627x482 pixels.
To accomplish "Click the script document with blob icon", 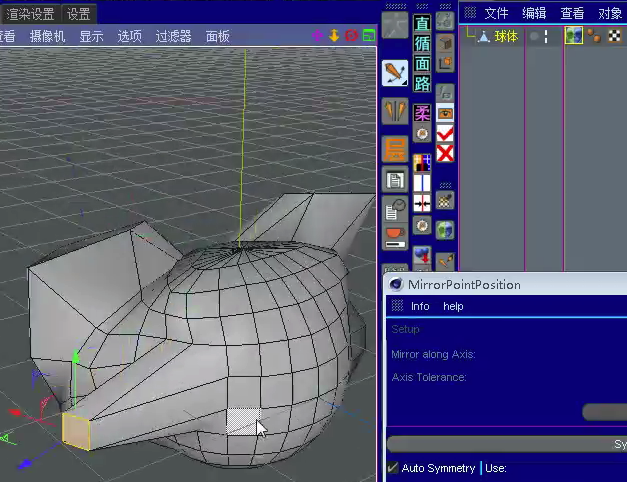I will pyautogui.click(x=395, y=209).
